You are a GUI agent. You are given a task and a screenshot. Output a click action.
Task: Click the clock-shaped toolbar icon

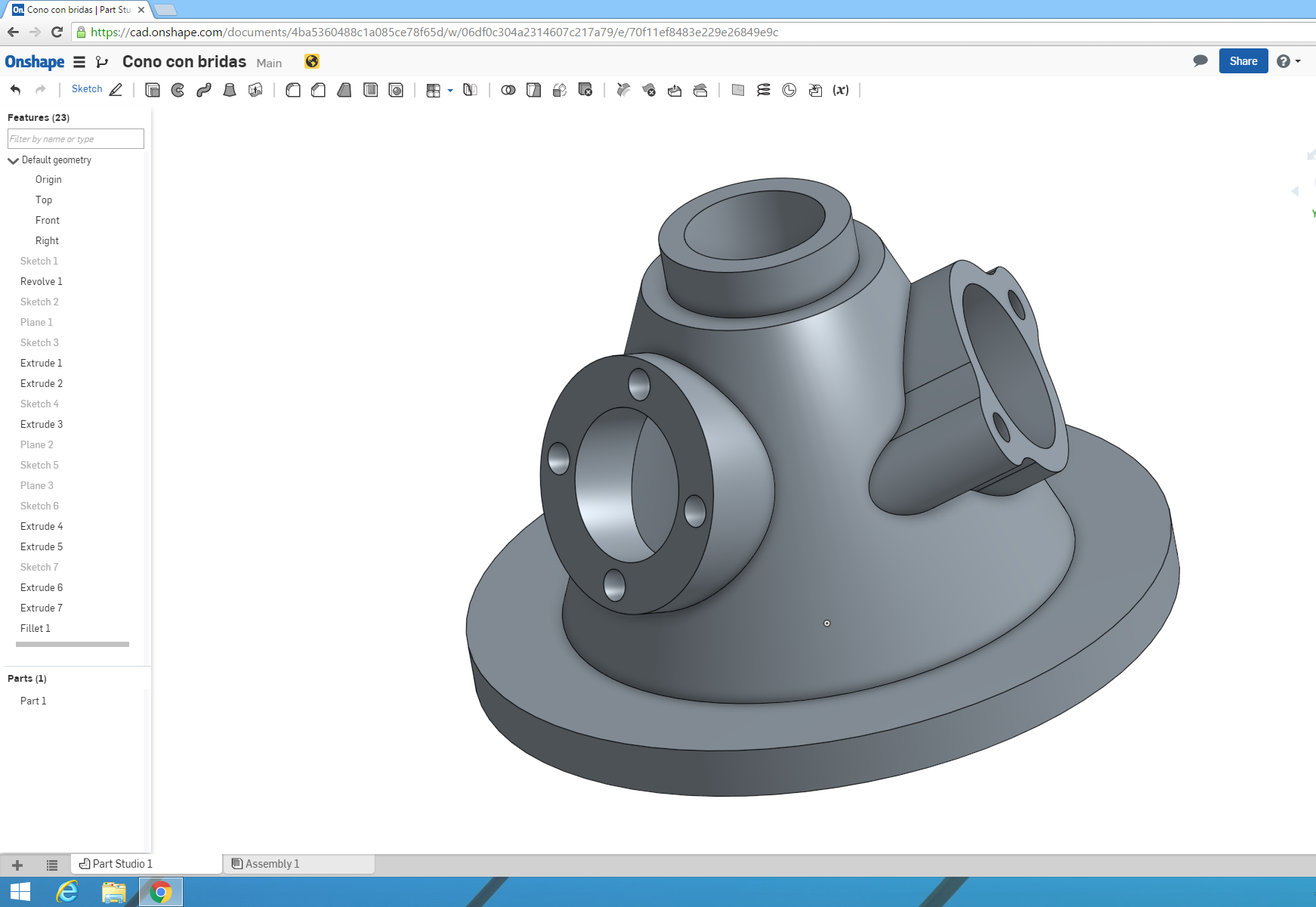click(789, 90)
